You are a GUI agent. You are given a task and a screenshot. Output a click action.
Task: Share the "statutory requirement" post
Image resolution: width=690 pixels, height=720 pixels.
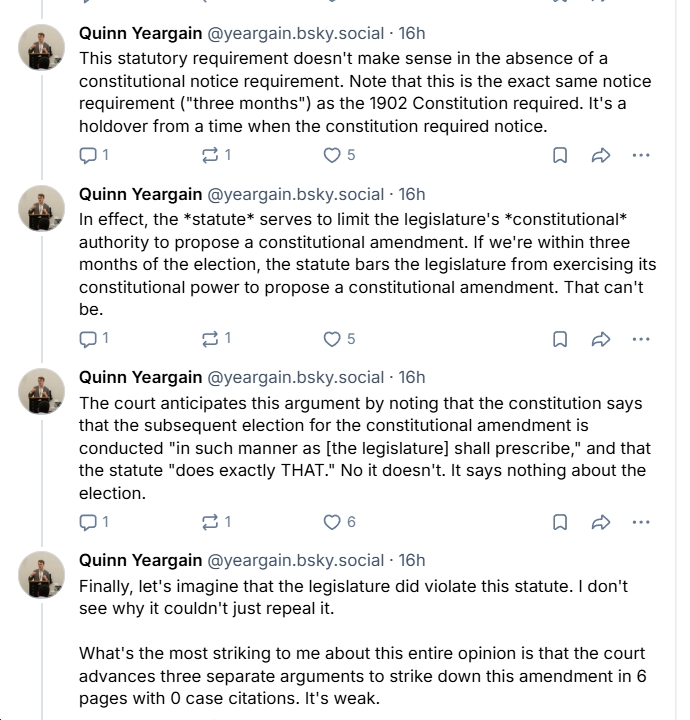coord(601,155)
